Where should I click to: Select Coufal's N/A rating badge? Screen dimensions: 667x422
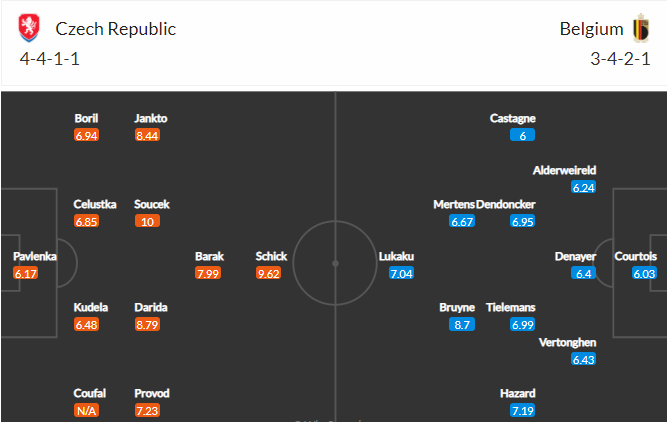pyautogui.click(x=86, y=411)
